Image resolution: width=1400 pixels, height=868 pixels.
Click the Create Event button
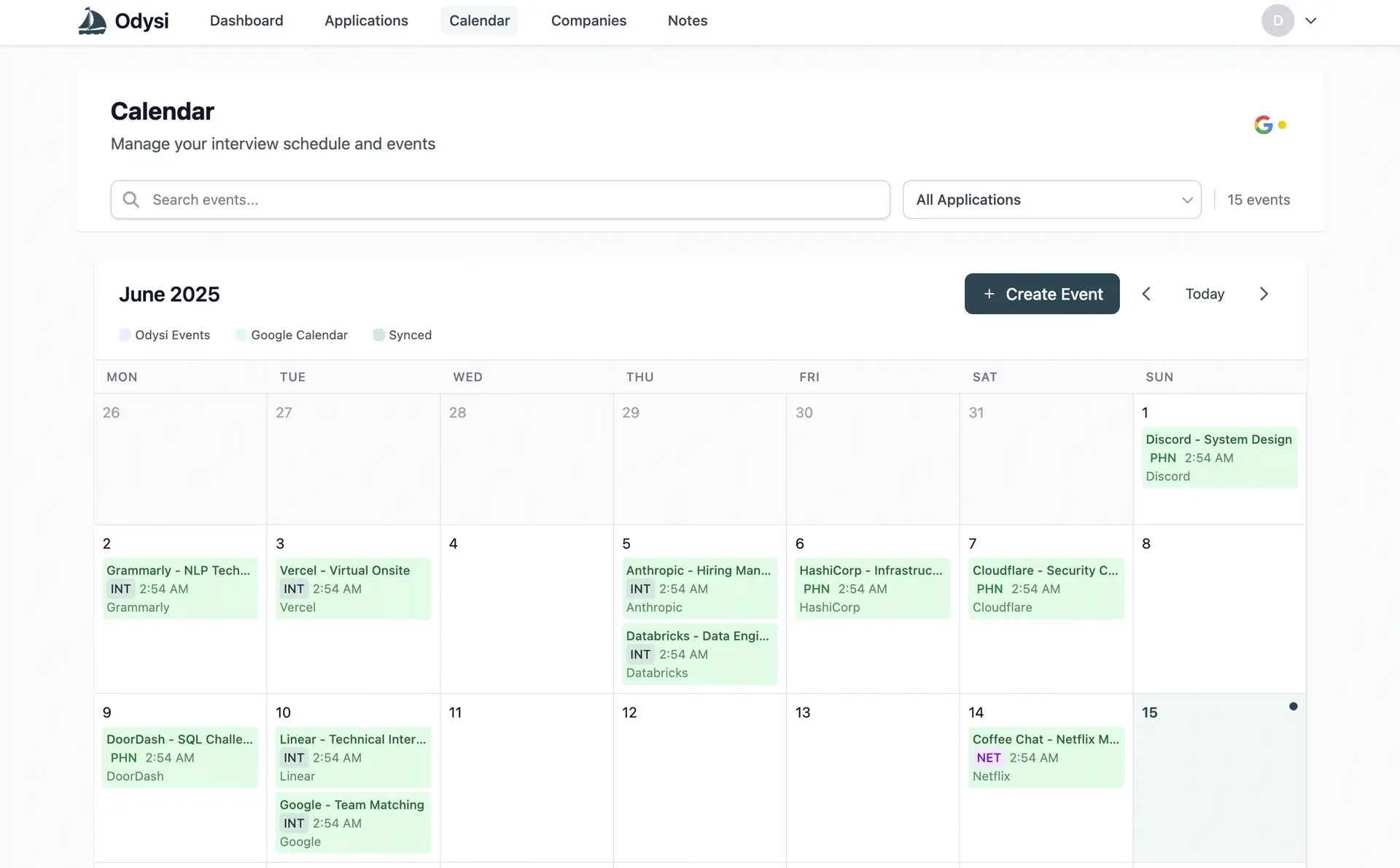pos(1042,294)
